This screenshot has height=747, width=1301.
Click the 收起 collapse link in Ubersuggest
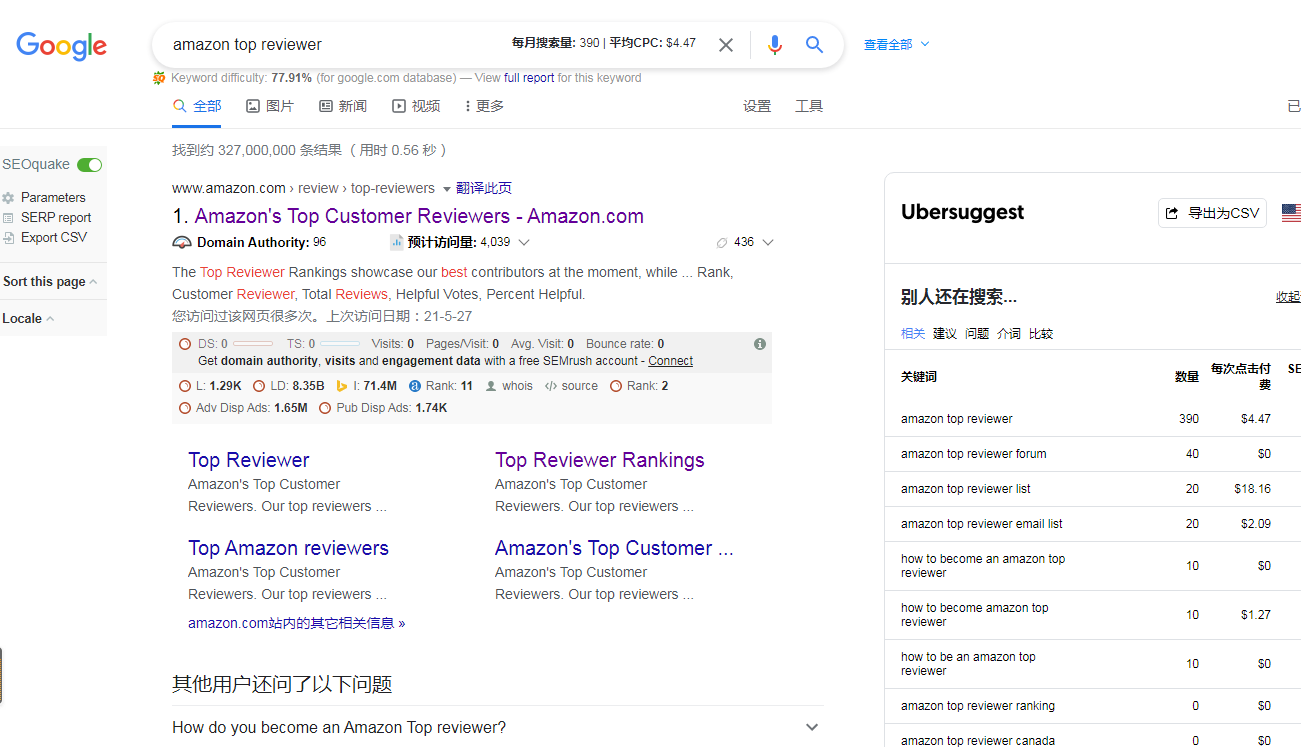[x=1289, y=297]
